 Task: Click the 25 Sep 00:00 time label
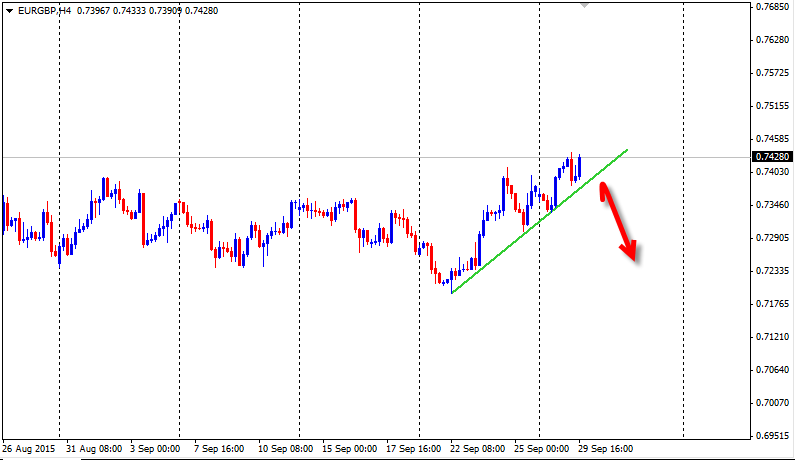point(542,449)
